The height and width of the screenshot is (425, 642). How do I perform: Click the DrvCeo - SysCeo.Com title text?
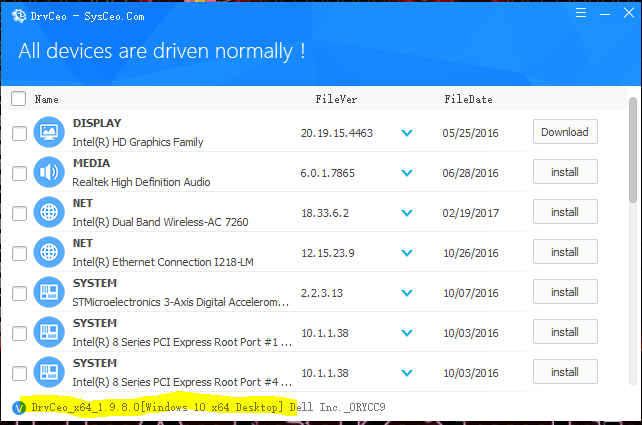pos(88,16)
